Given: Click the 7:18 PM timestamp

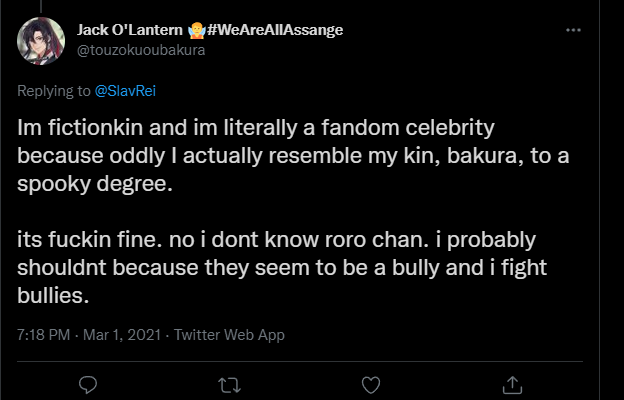Looking at the screenshot, I should coord(43,335).
